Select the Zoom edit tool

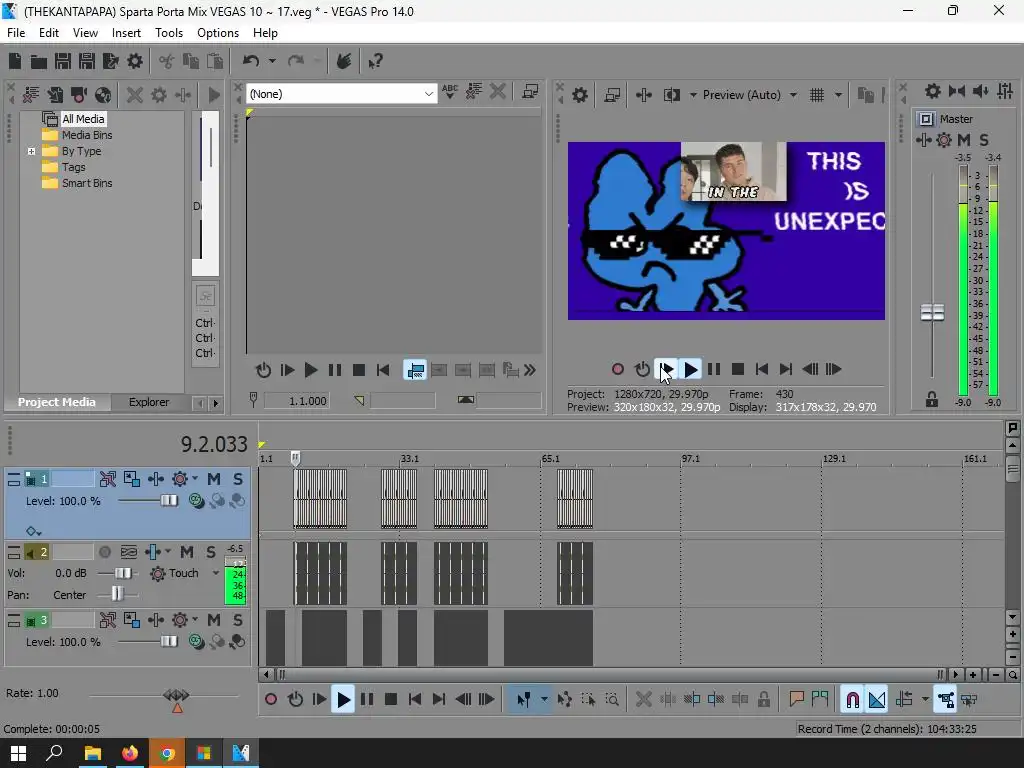click(x=612, y=699)
